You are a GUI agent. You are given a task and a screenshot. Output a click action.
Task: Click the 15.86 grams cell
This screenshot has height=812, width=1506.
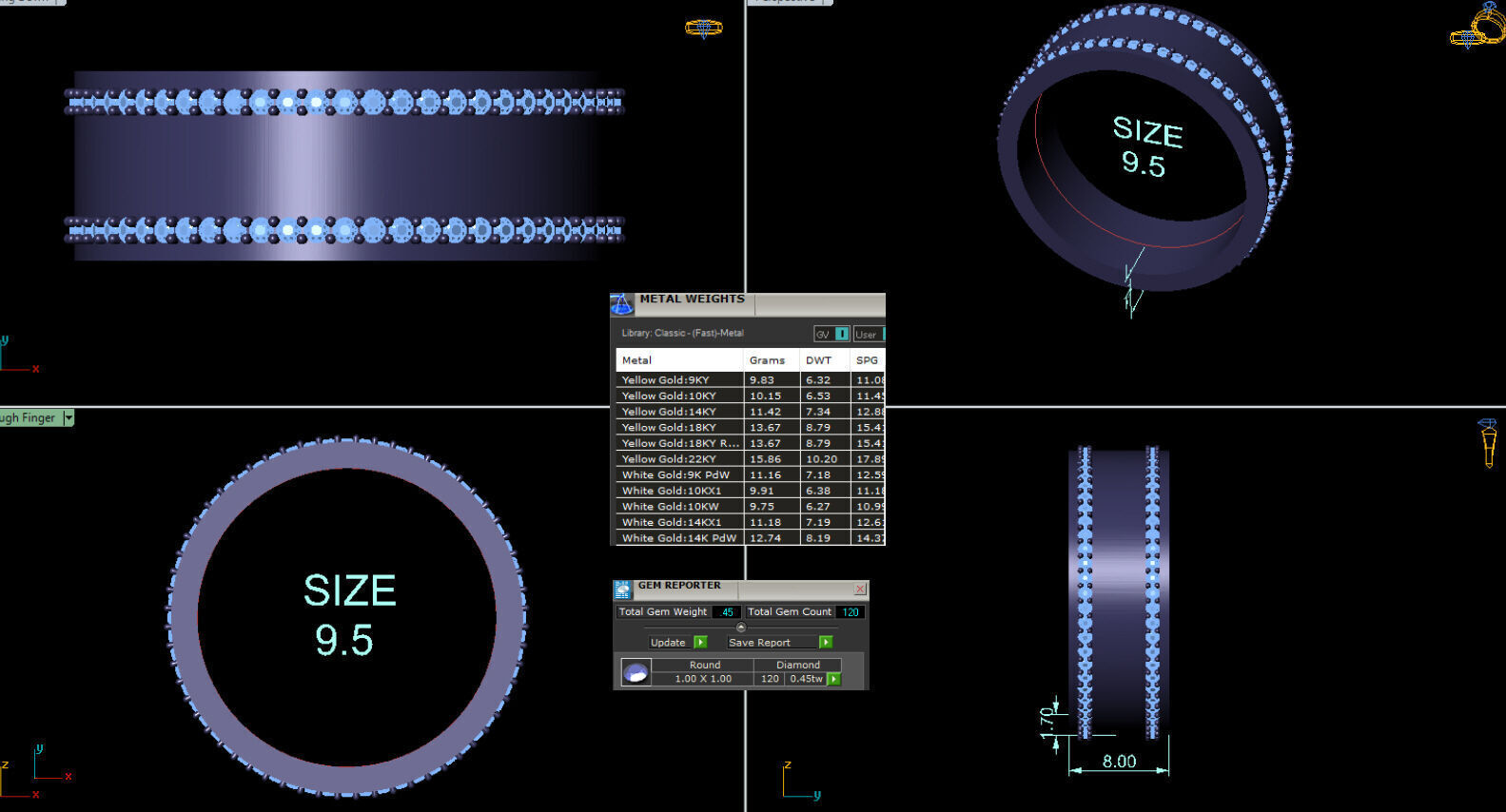coord(772,458)
